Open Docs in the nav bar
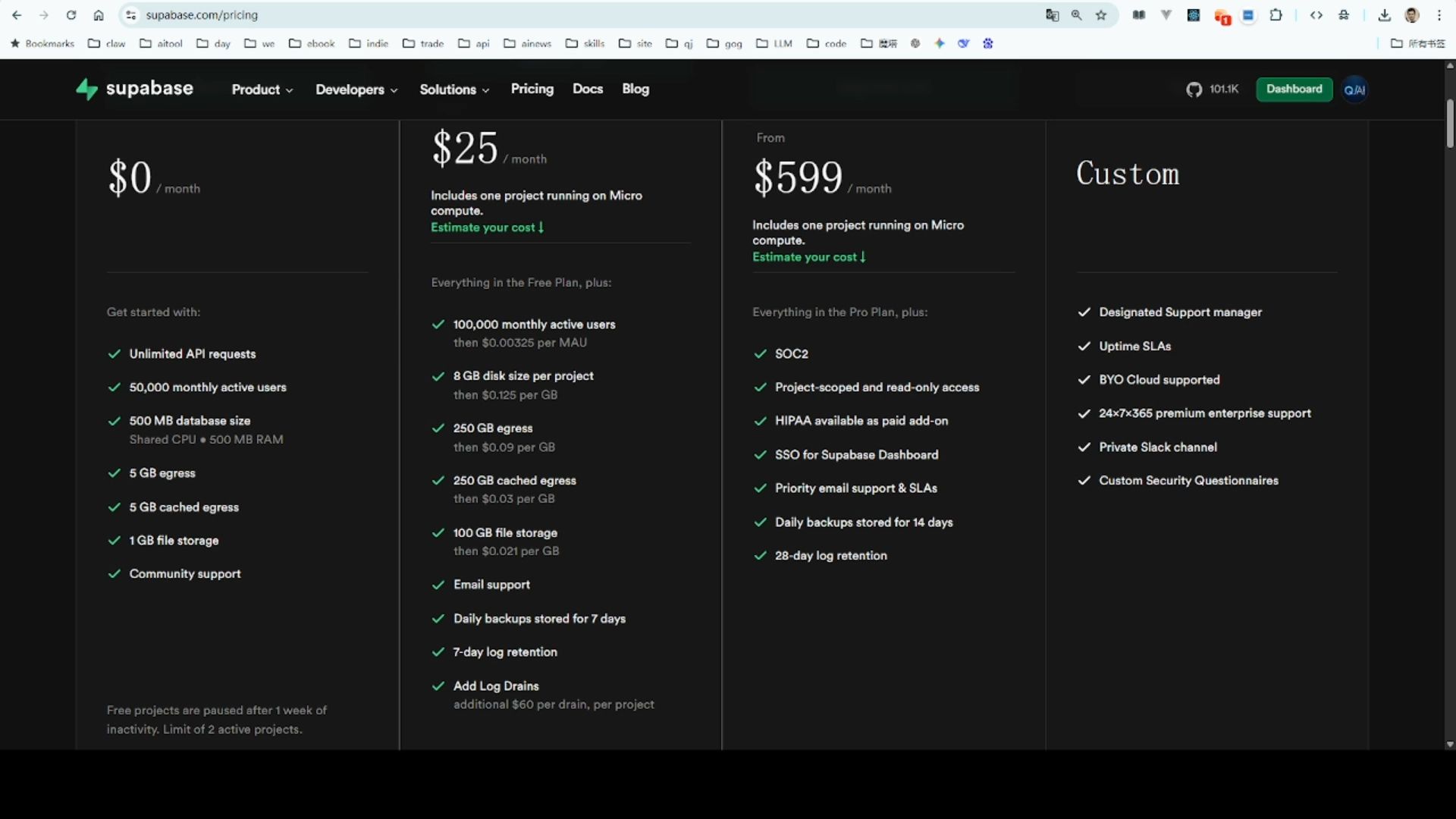 coord(588,89)
